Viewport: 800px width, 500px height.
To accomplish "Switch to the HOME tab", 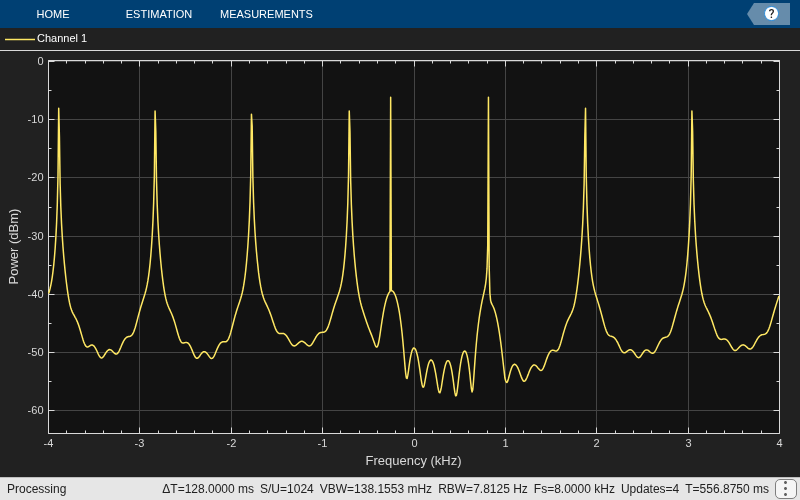I will tap(53, 14).
